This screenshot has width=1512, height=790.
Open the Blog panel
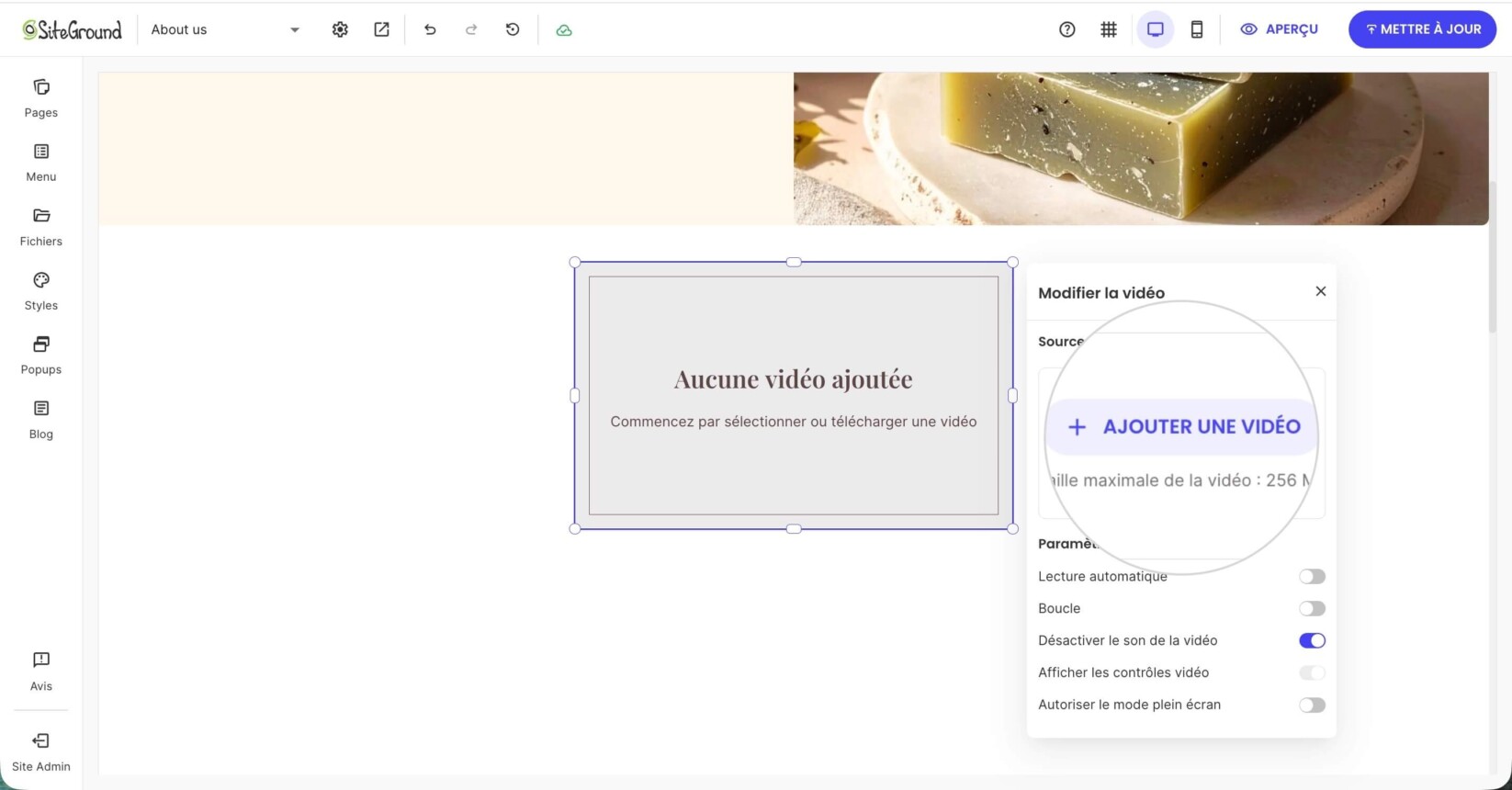tap(41, 420)
